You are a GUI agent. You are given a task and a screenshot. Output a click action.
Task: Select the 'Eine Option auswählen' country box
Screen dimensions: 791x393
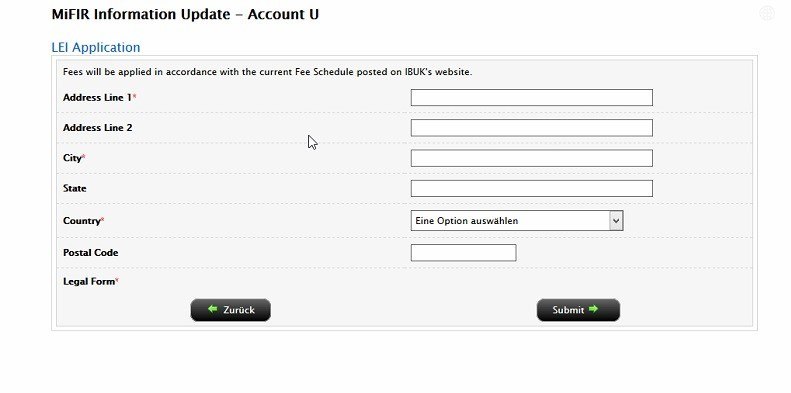(x=517, y=221)
